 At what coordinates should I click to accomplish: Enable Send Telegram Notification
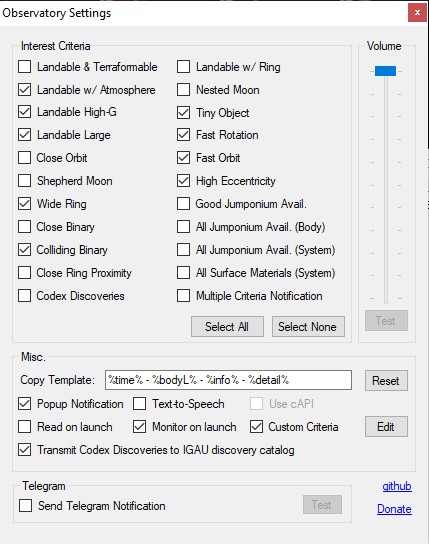pos(26,506)
